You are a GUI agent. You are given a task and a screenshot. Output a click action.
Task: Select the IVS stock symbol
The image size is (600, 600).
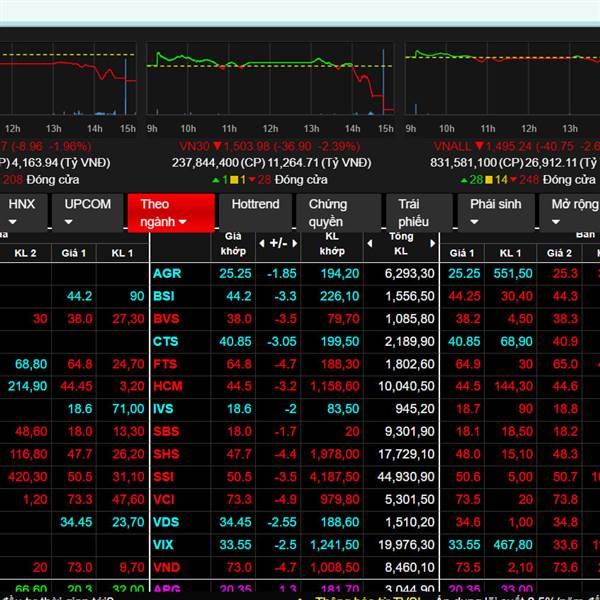click(163, 409)
